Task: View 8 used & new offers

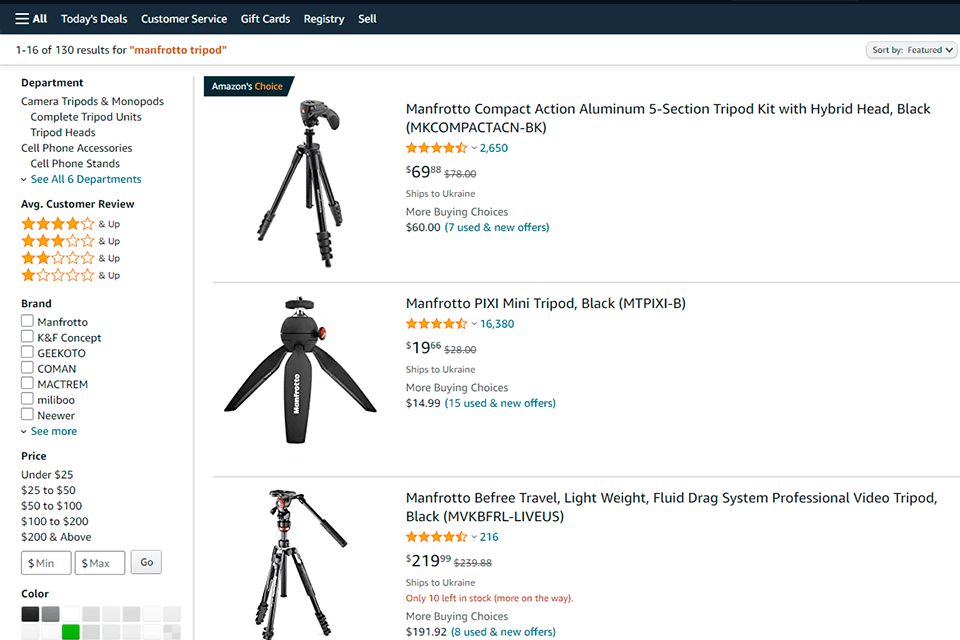Action: pyautogui.click(x=503, y=631)
